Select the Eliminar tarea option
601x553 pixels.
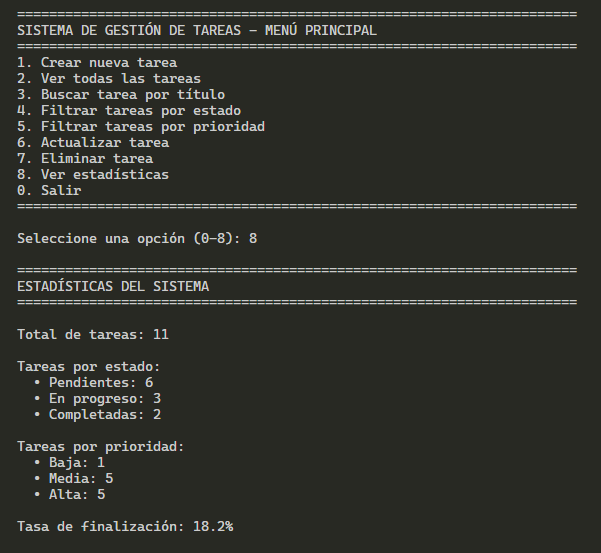85,158
